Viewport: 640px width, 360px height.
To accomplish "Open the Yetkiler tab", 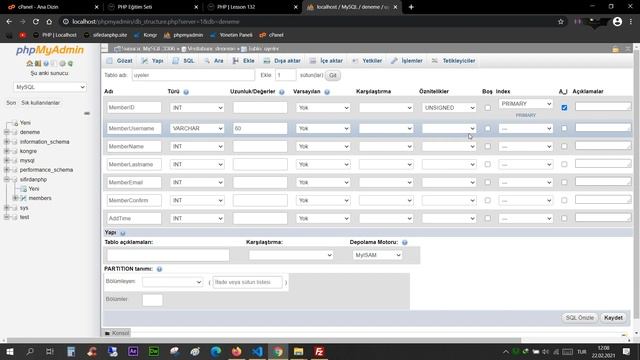I will tap(367, 61).
